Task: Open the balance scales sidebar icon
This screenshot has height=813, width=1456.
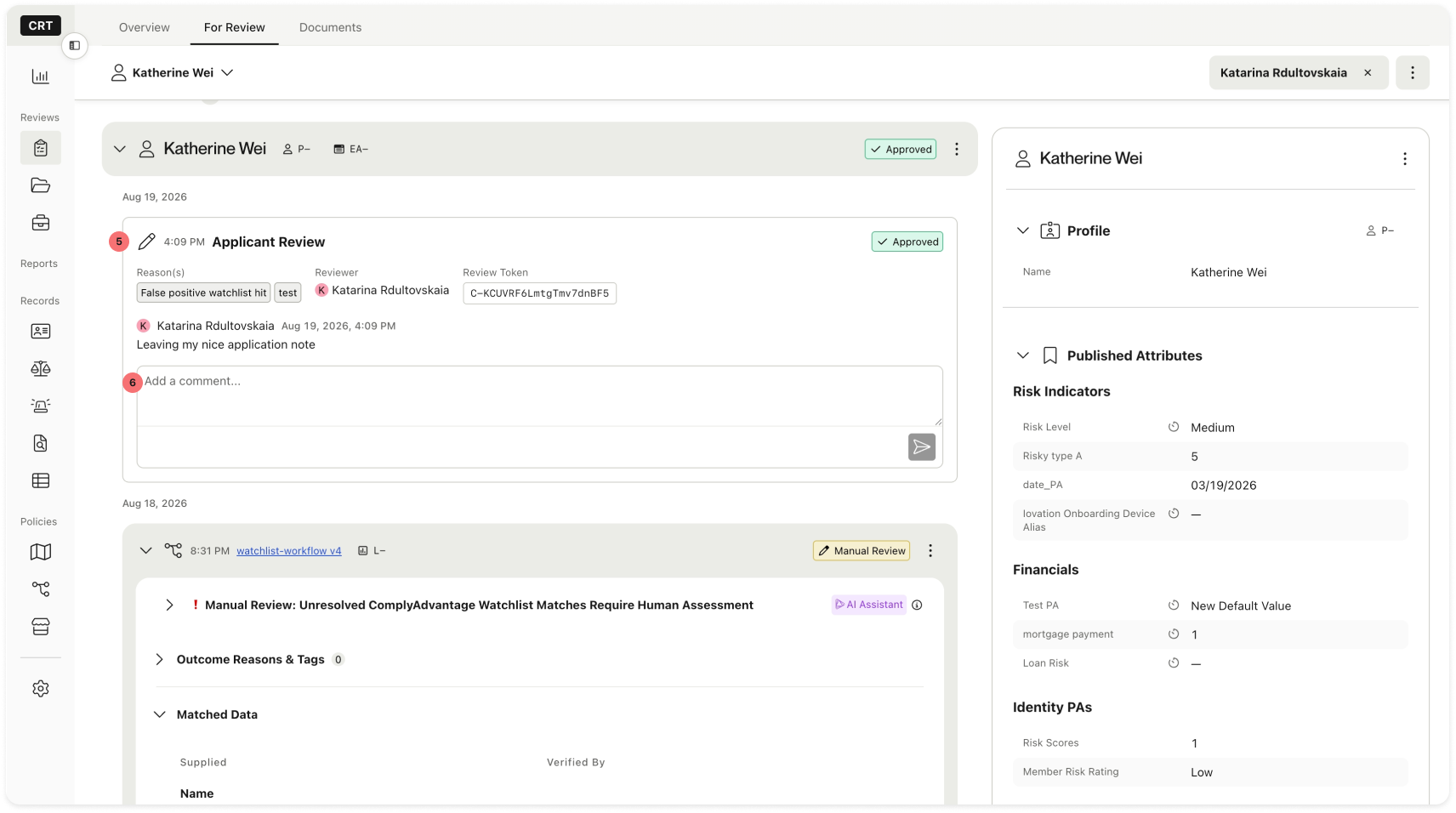Action: point(40,369)
